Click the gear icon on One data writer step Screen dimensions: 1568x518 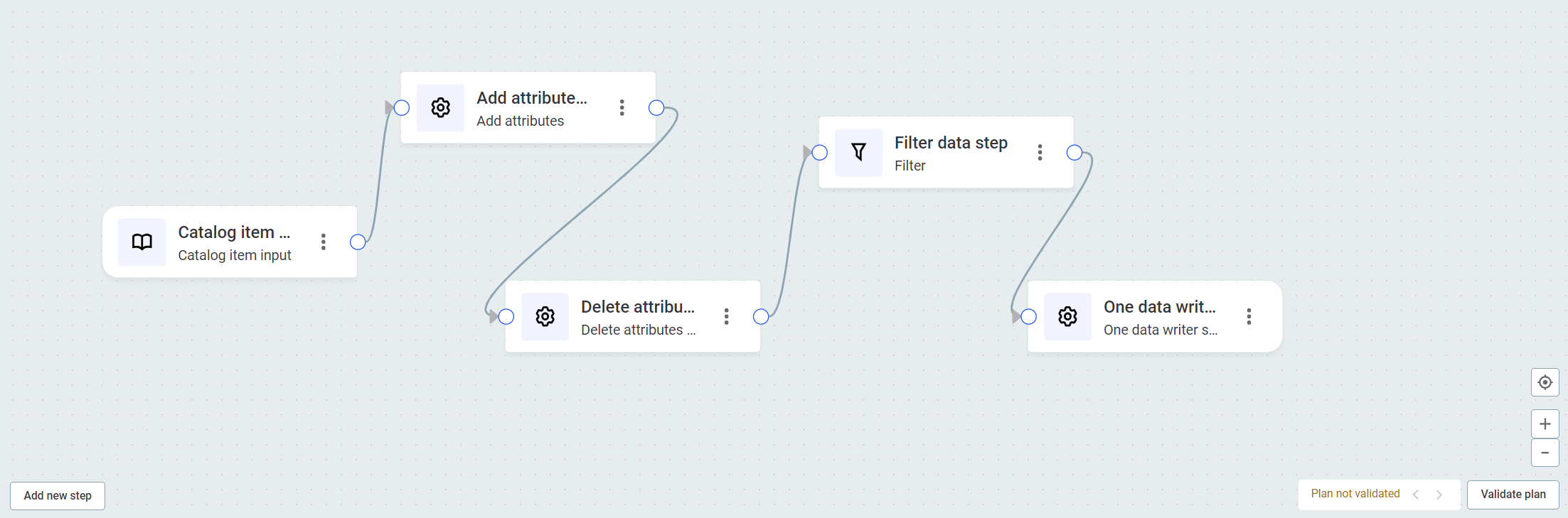point(1067,316)
